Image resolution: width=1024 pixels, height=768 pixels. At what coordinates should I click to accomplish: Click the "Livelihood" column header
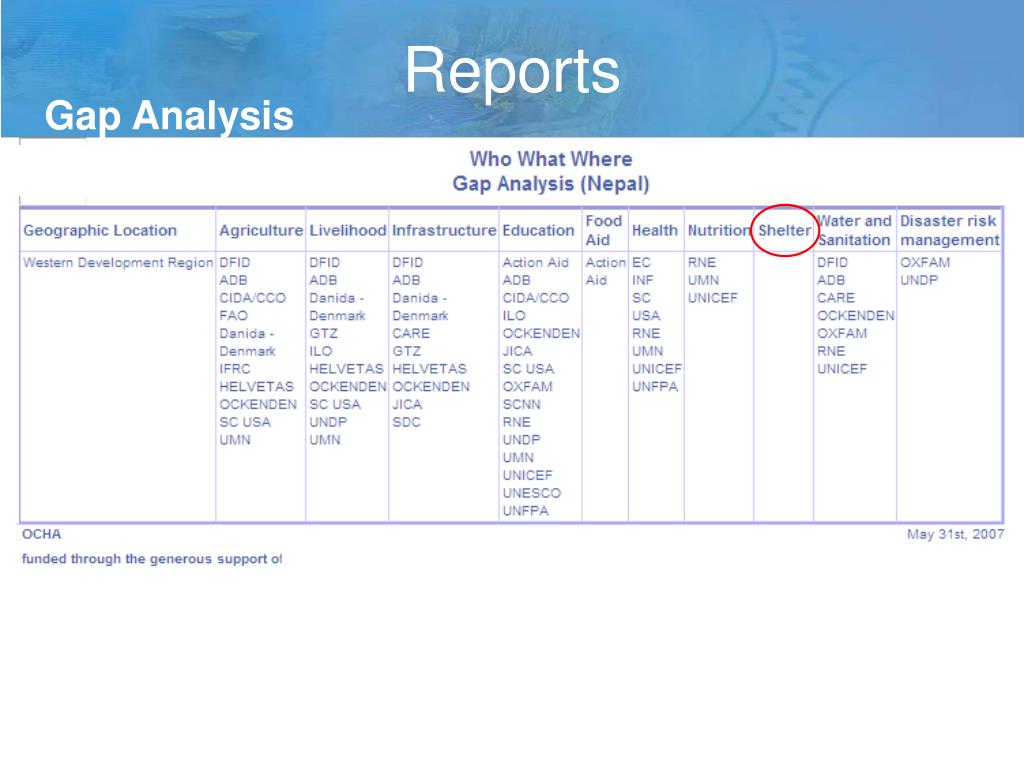tap(347, 231)
